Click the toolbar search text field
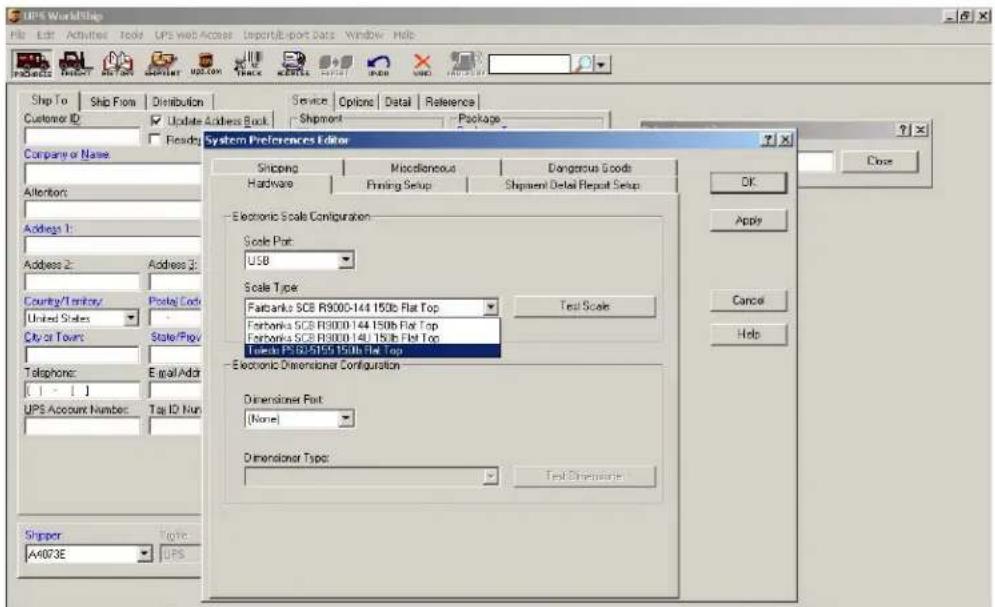The height and width of the screenshot is (607, 995). [529, 64]
